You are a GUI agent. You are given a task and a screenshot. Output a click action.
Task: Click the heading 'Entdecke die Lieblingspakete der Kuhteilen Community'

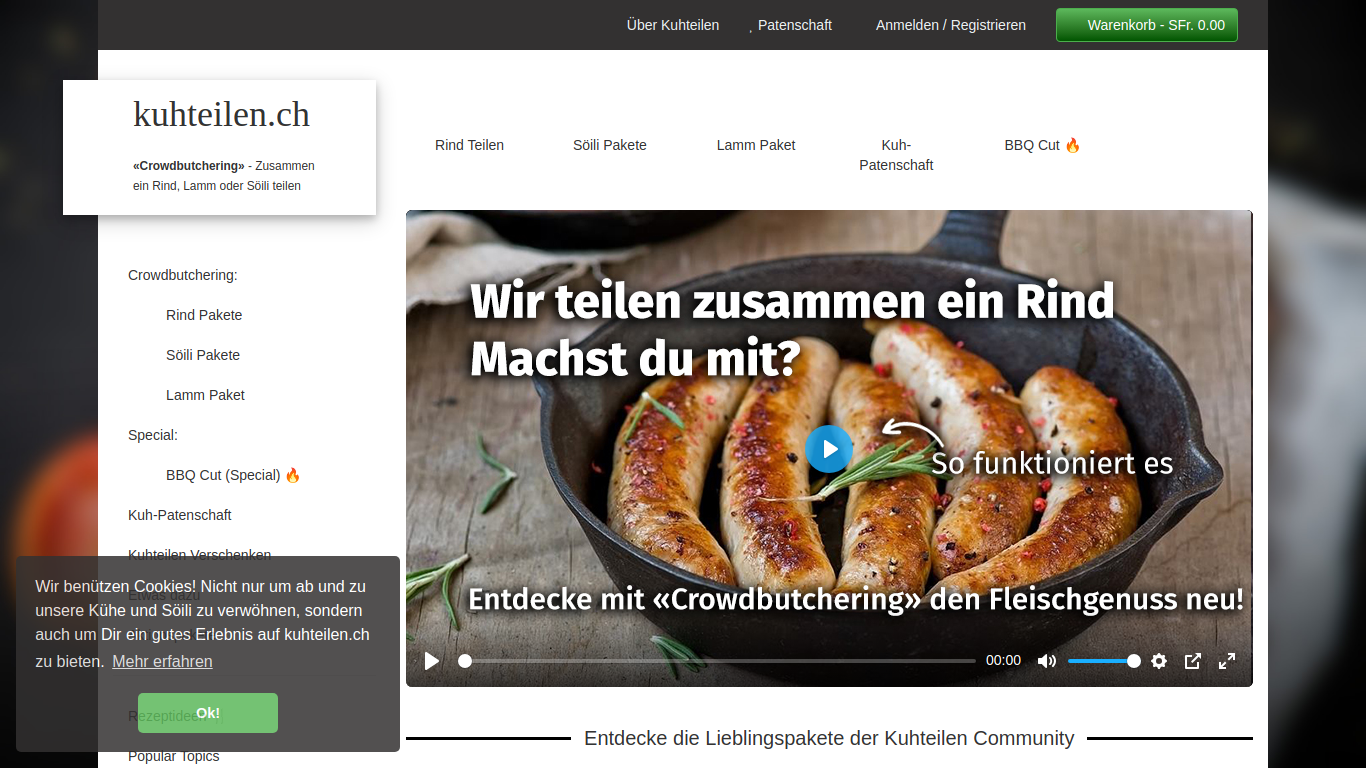829,738
